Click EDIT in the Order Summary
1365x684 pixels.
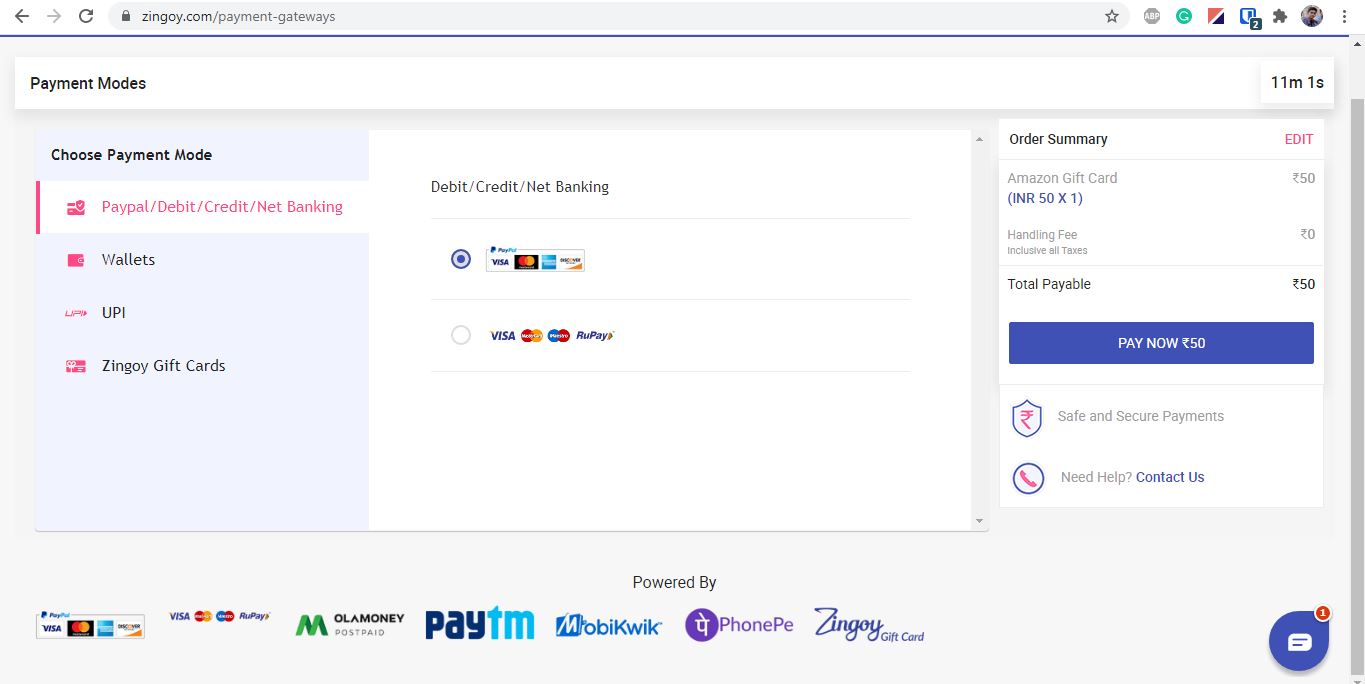coord(1299,139)
